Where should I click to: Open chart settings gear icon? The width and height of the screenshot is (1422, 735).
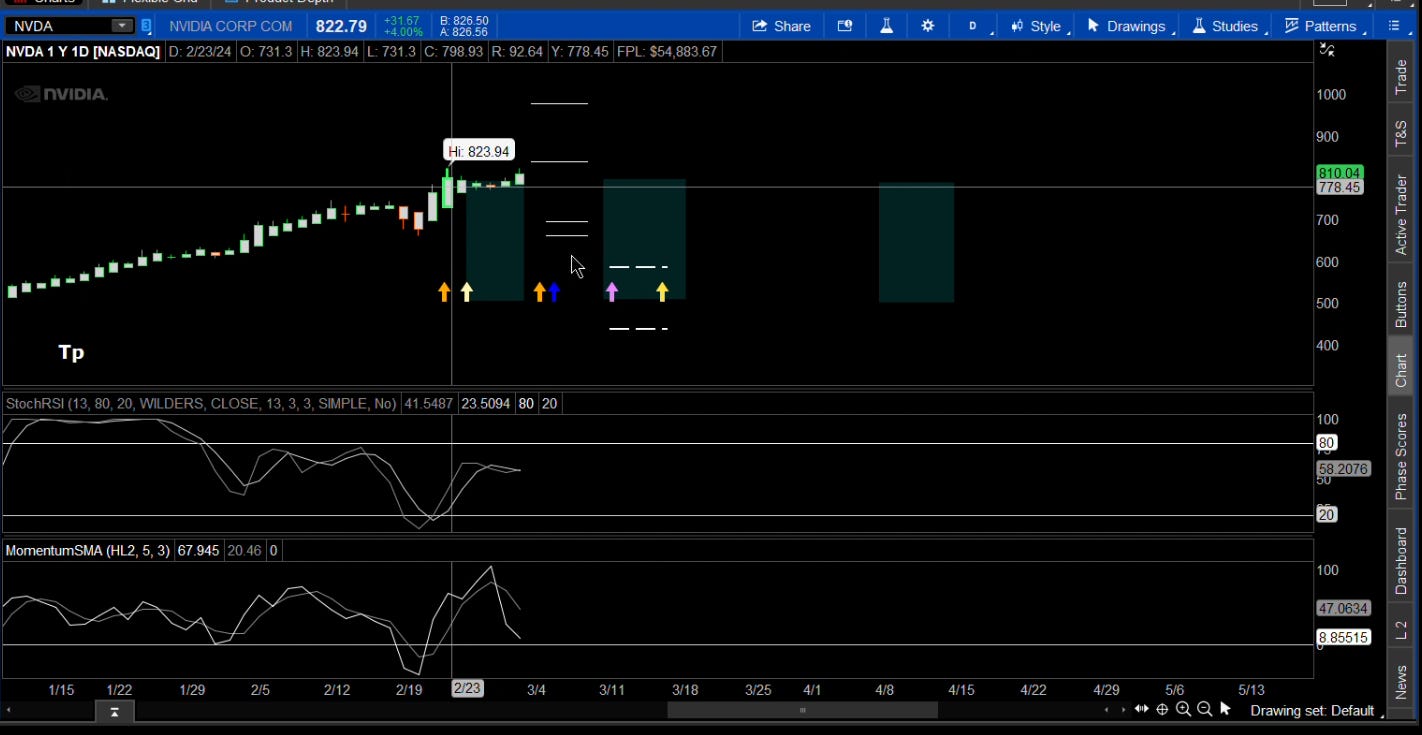pos(928,26)
